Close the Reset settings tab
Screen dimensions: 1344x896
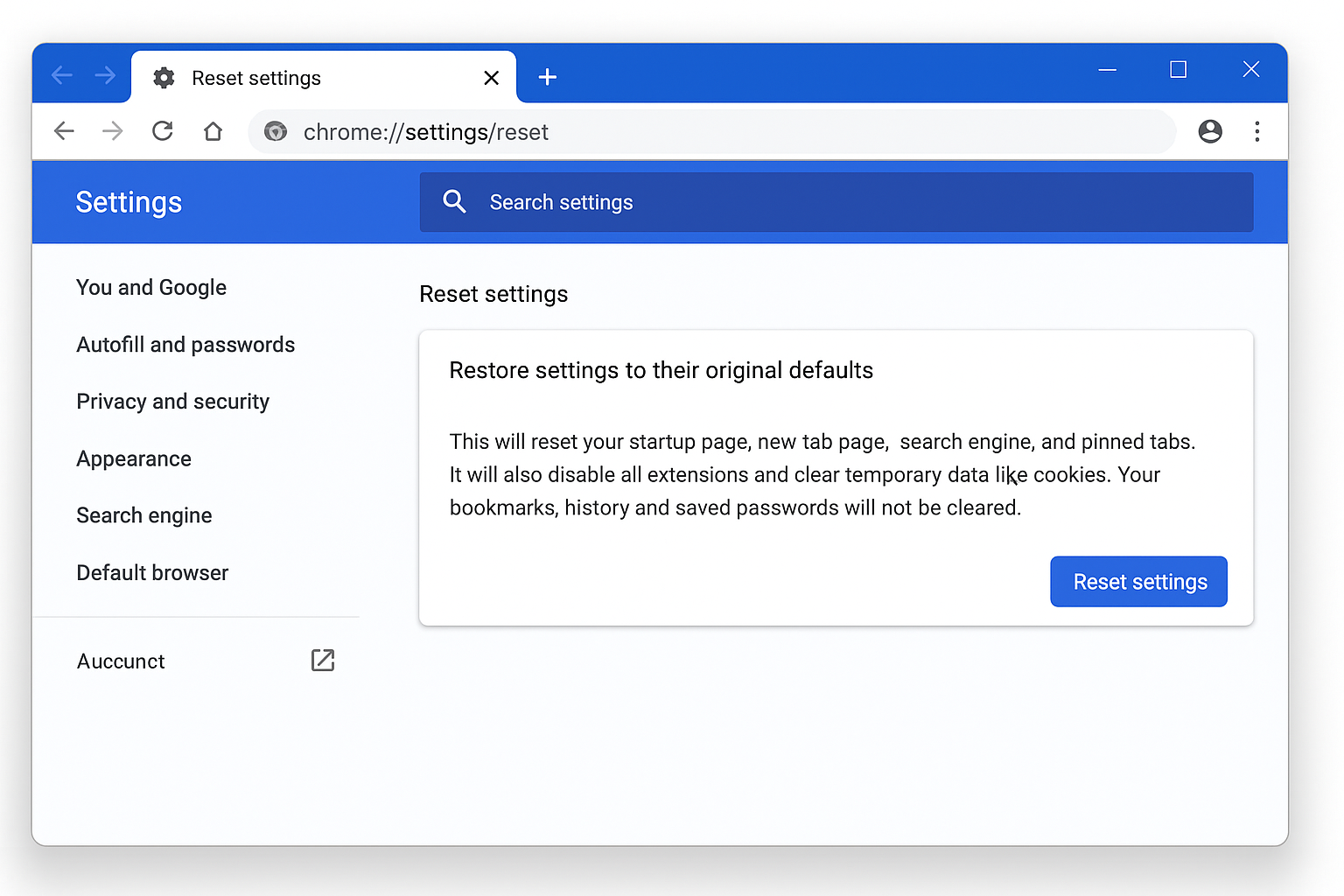point(491,77)
